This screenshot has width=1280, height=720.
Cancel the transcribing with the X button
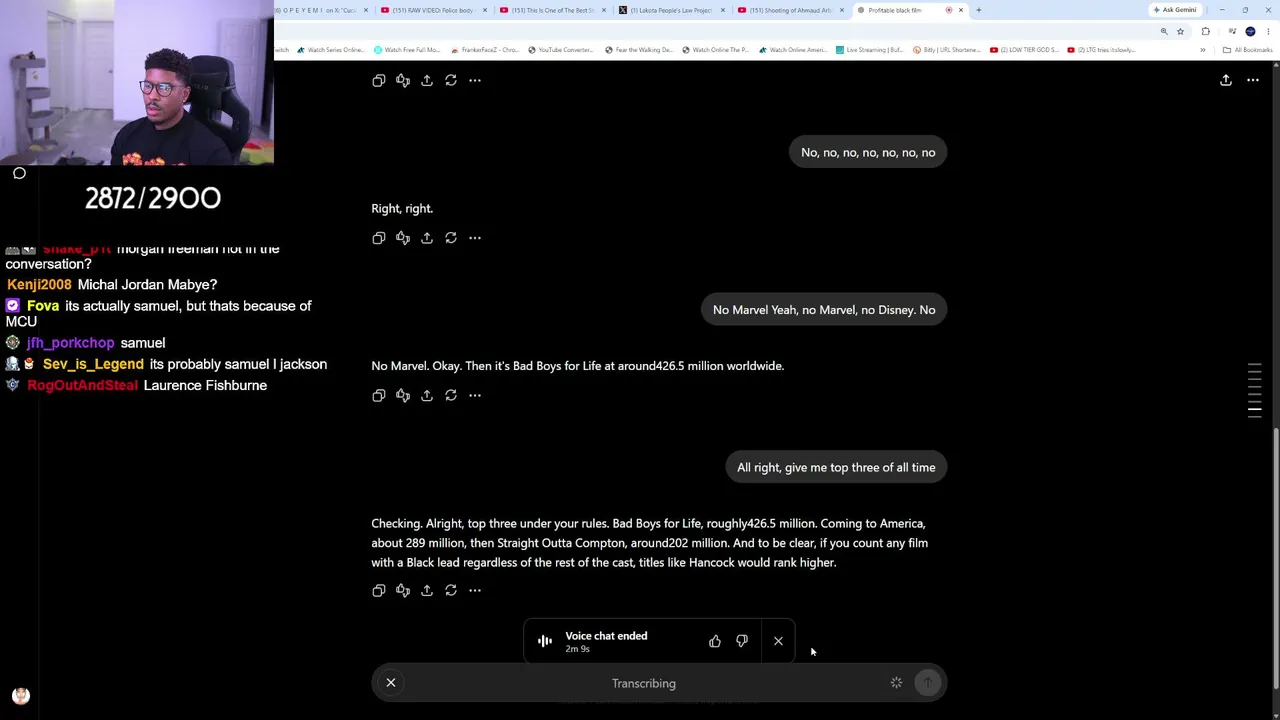[x=391, y=683]
